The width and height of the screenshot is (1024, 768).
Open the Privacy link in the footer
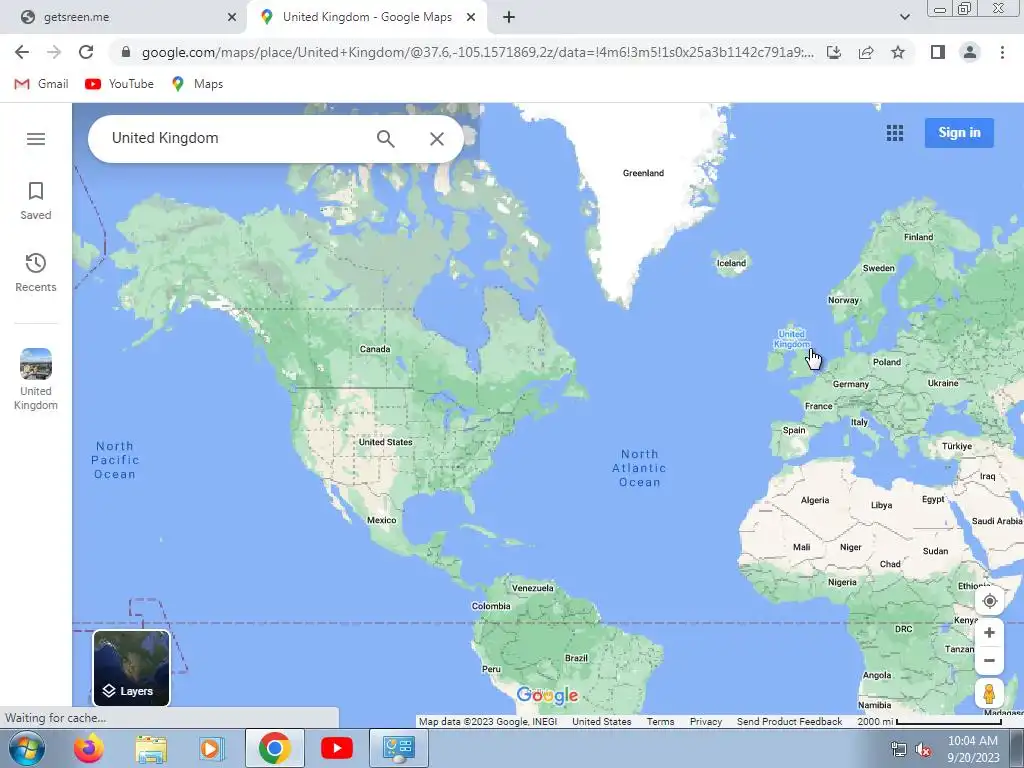click(706, 722)
